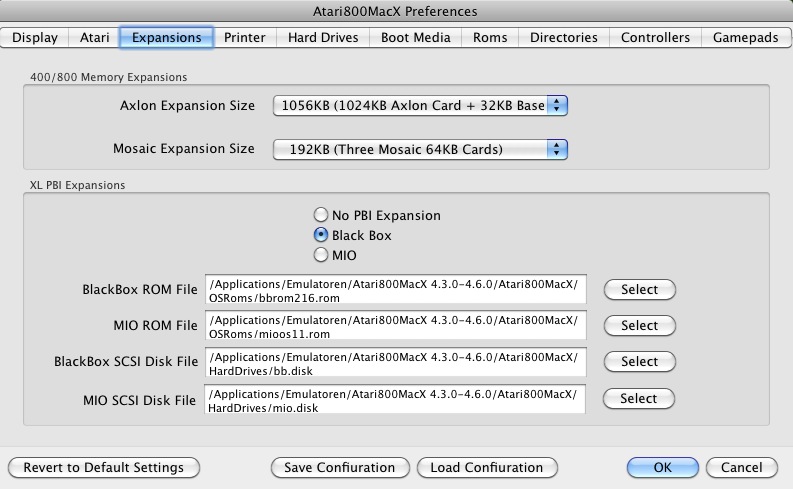
Task: Click the Save Confiuration button
Action: (340, 467)
